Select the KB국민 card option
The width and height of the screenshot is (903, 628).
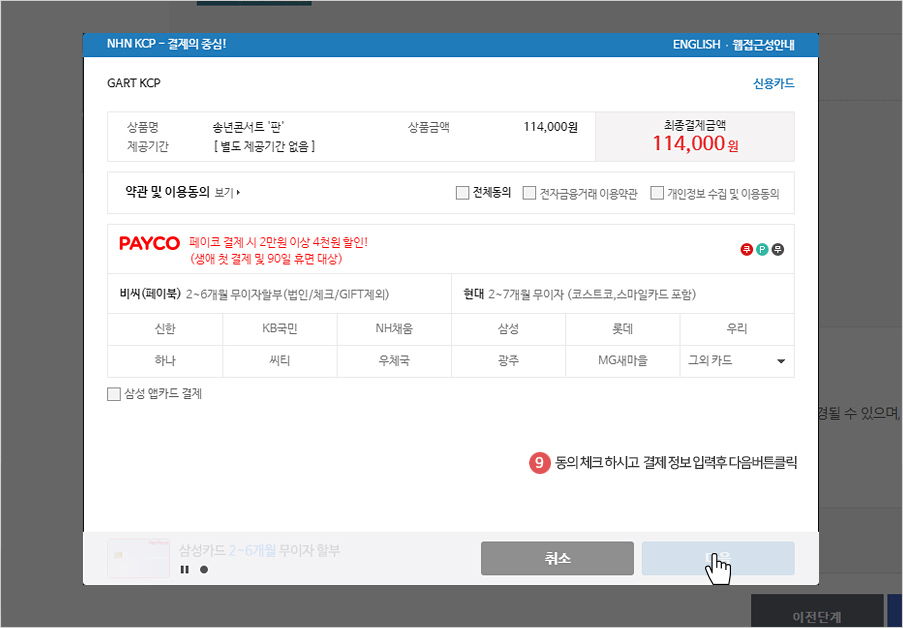pos(279,329)
